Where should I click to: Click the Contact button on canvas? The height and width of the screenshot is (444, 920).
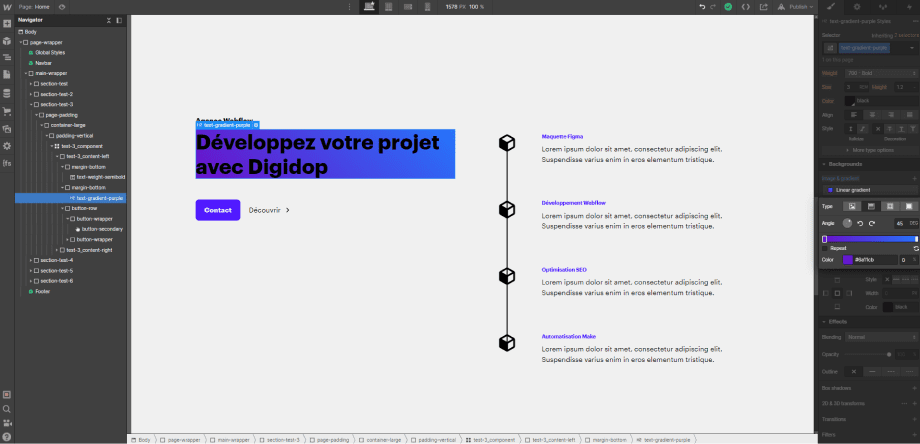218,210
